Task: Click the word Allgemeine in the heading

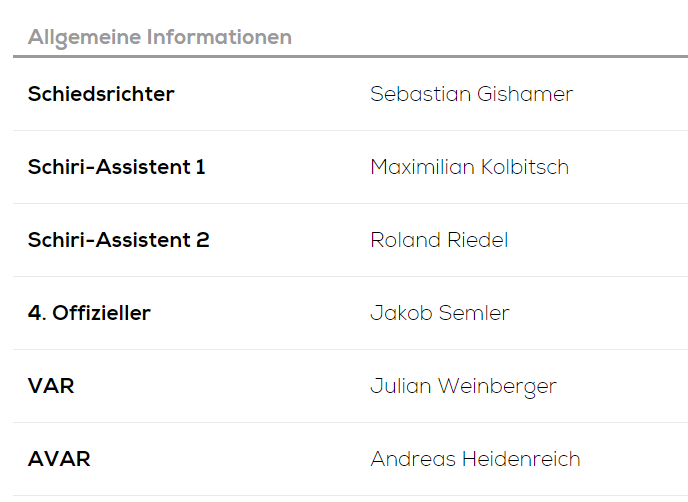Action: (x=84, y=38)
